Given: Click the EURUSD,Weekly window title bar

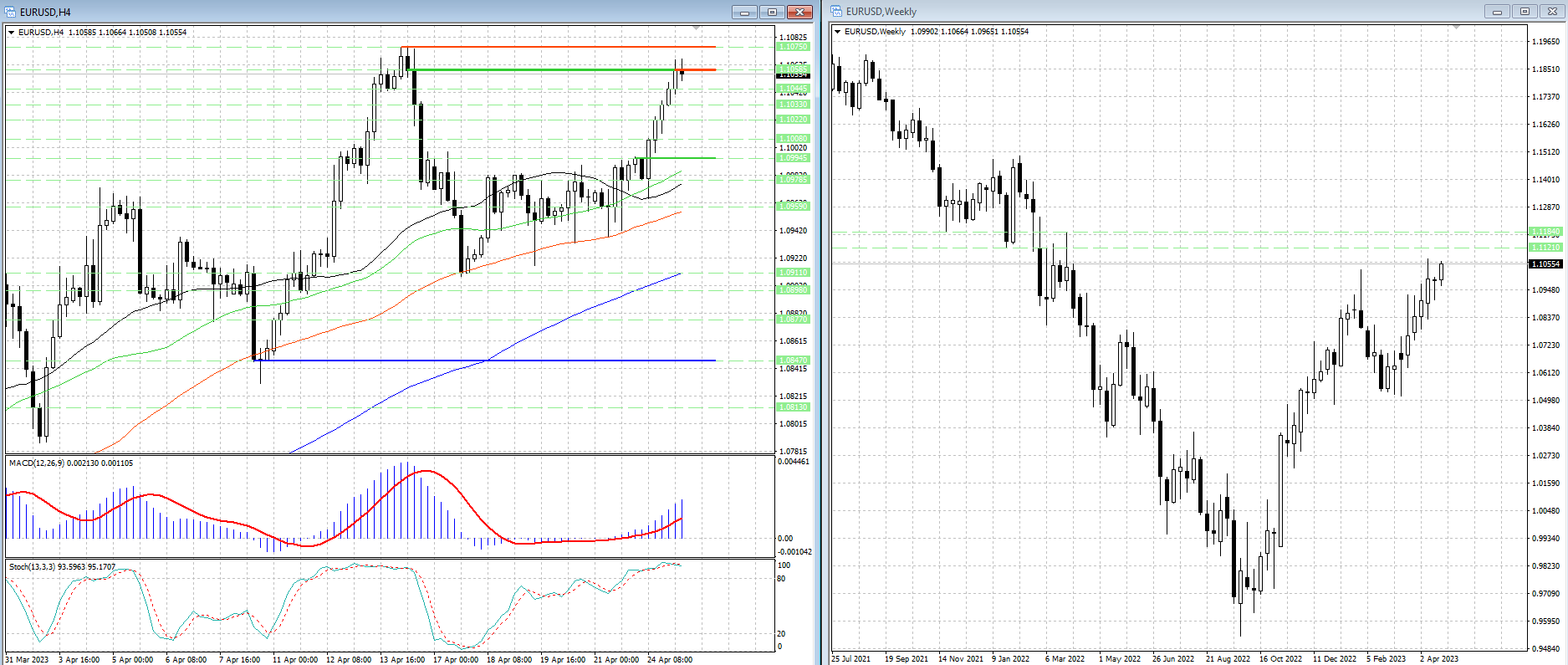Looking at the screenshot, I should coord(1171,12).
